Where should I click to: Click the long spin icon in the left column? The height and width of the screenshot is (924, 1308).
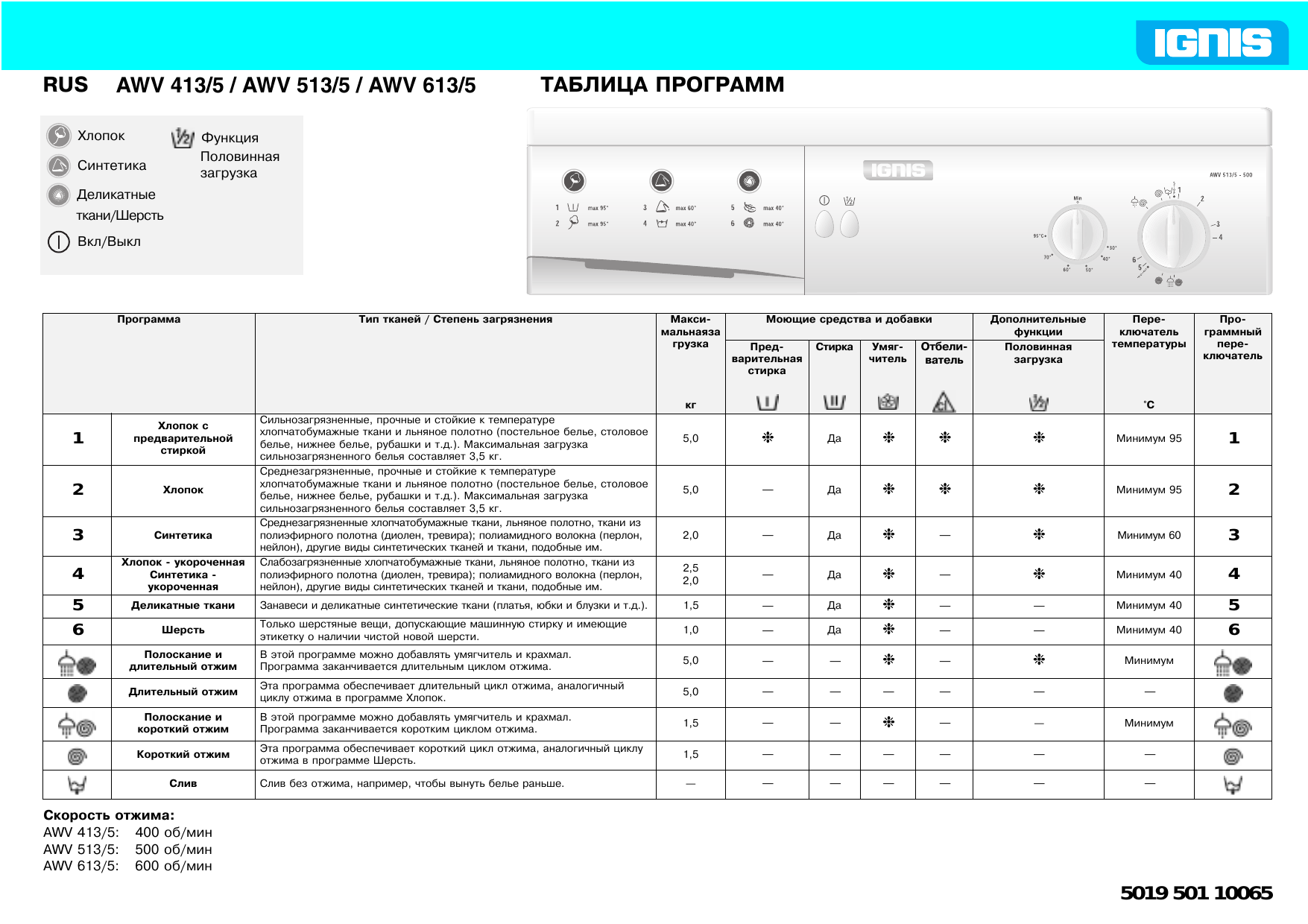click(x=78, y=694)
